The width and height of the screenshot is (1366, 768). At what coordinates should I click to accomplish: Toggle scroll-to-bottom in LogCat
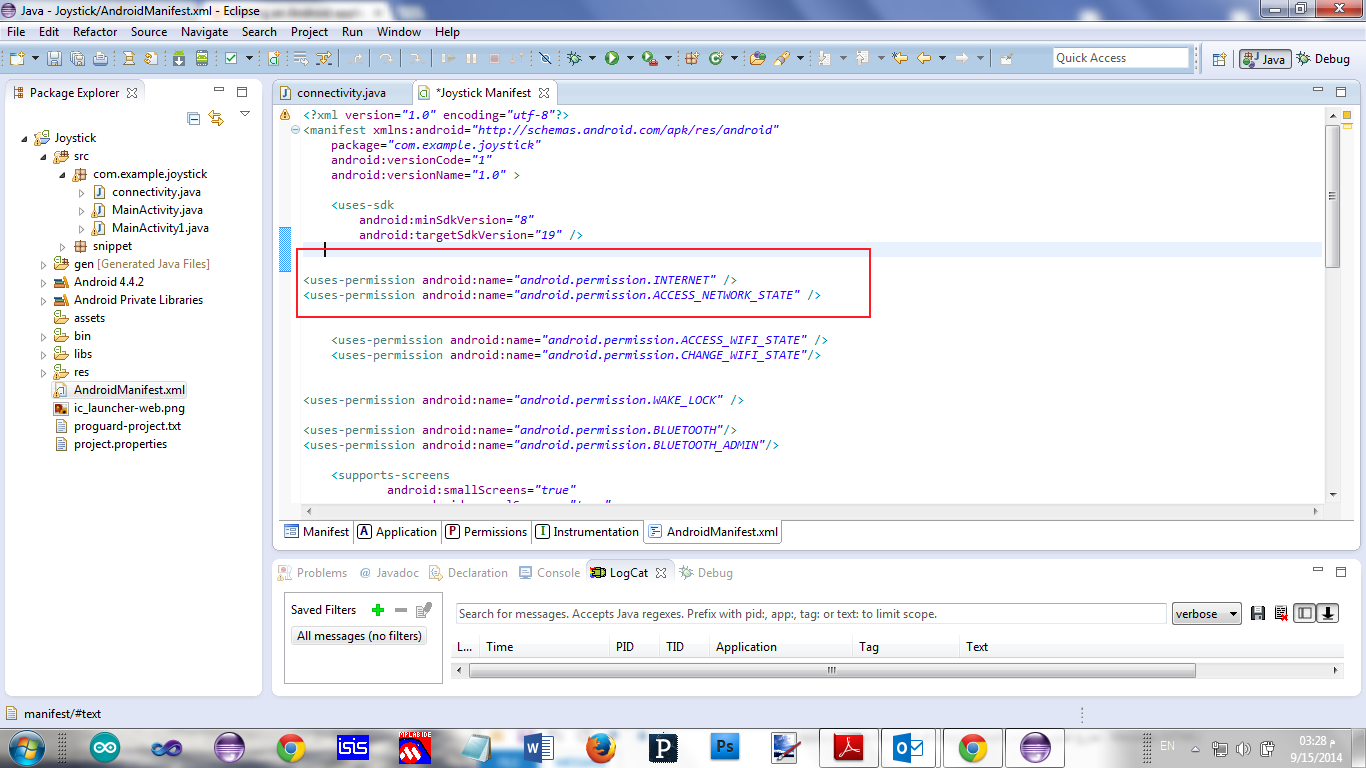(x=1328, y=613)
